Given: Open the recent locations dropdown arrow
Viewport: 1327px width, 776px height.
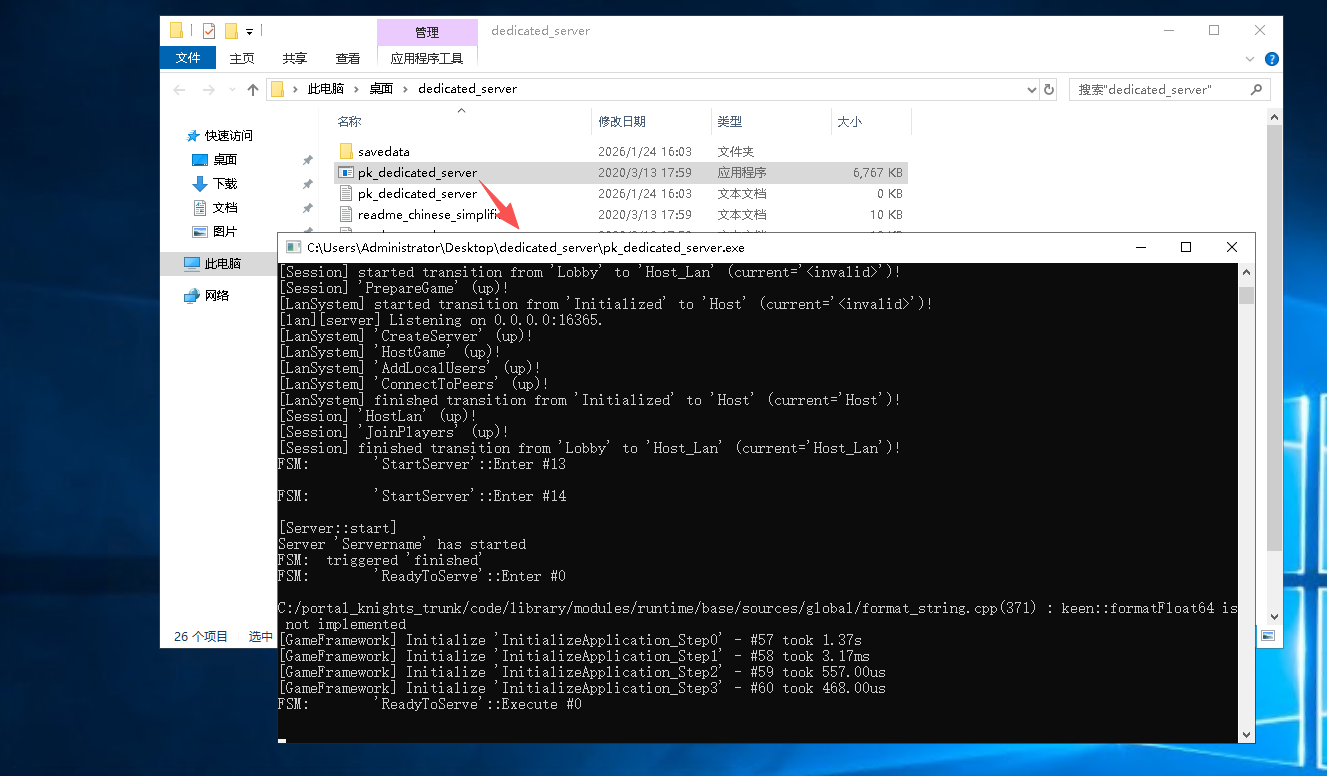Looking at the screenshot, I should [231, 90].
